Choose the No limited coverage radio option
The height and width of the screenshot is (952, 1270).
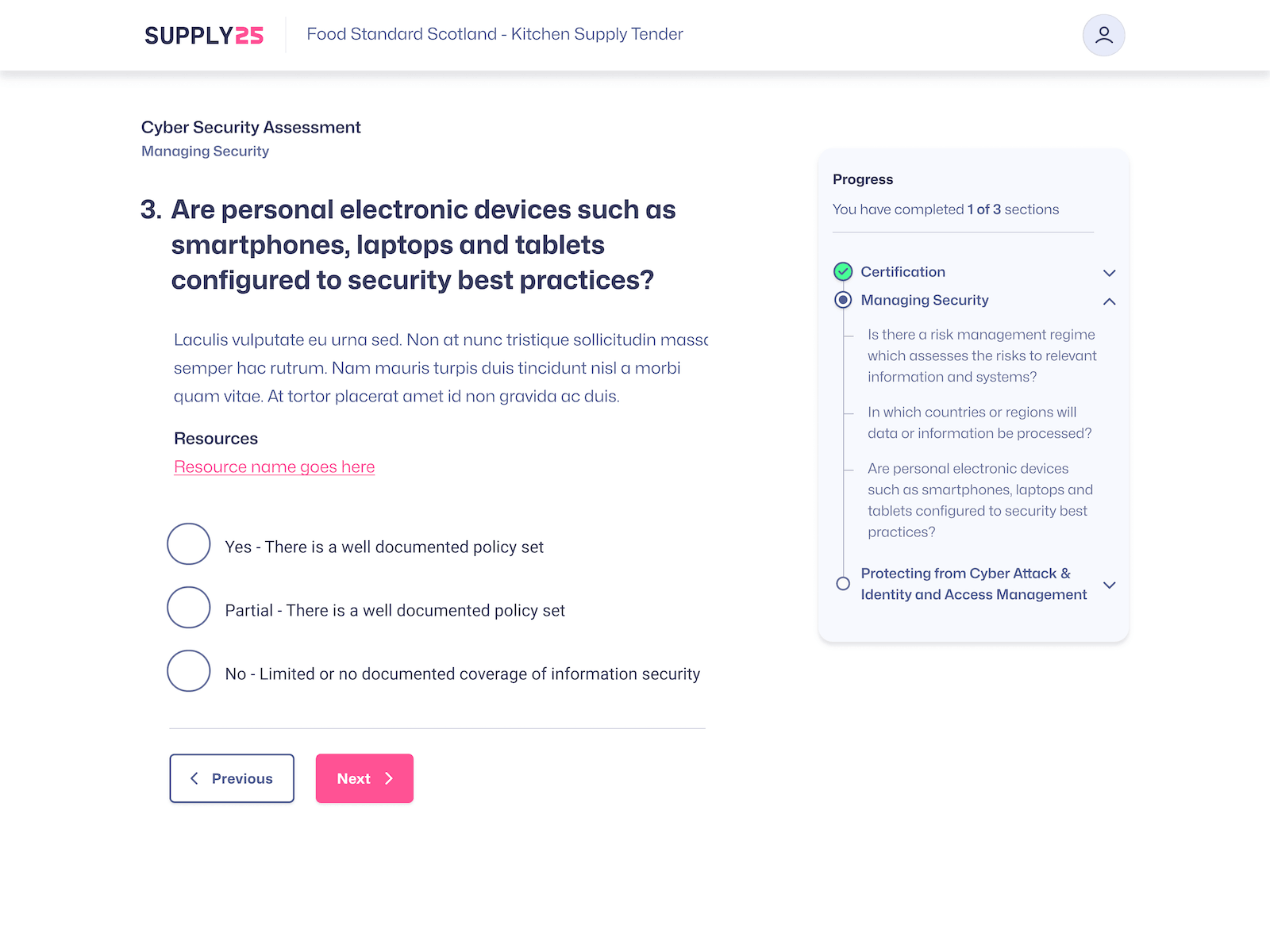click(189, 671)
